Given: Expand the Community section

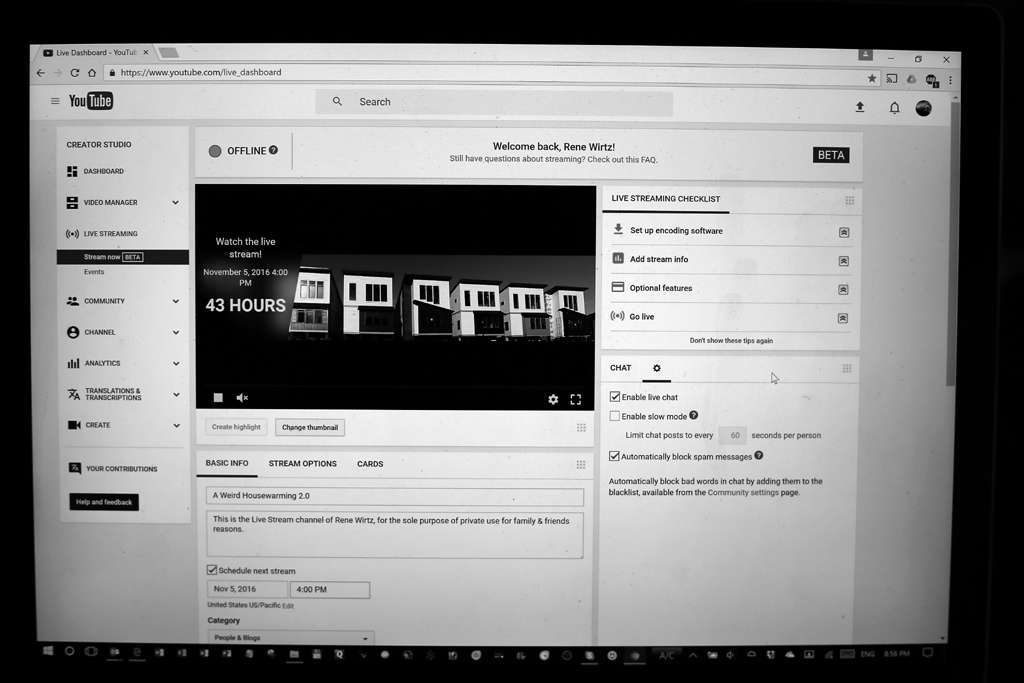Looking at the screenshot, I should coord(176,301).
